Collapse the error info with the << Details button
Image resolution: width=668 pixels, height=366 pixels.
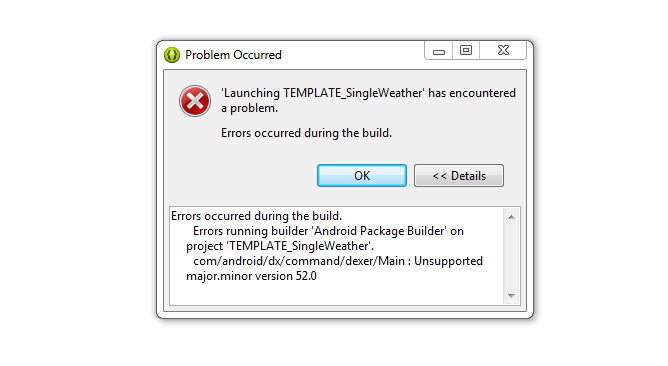point(459,176)
